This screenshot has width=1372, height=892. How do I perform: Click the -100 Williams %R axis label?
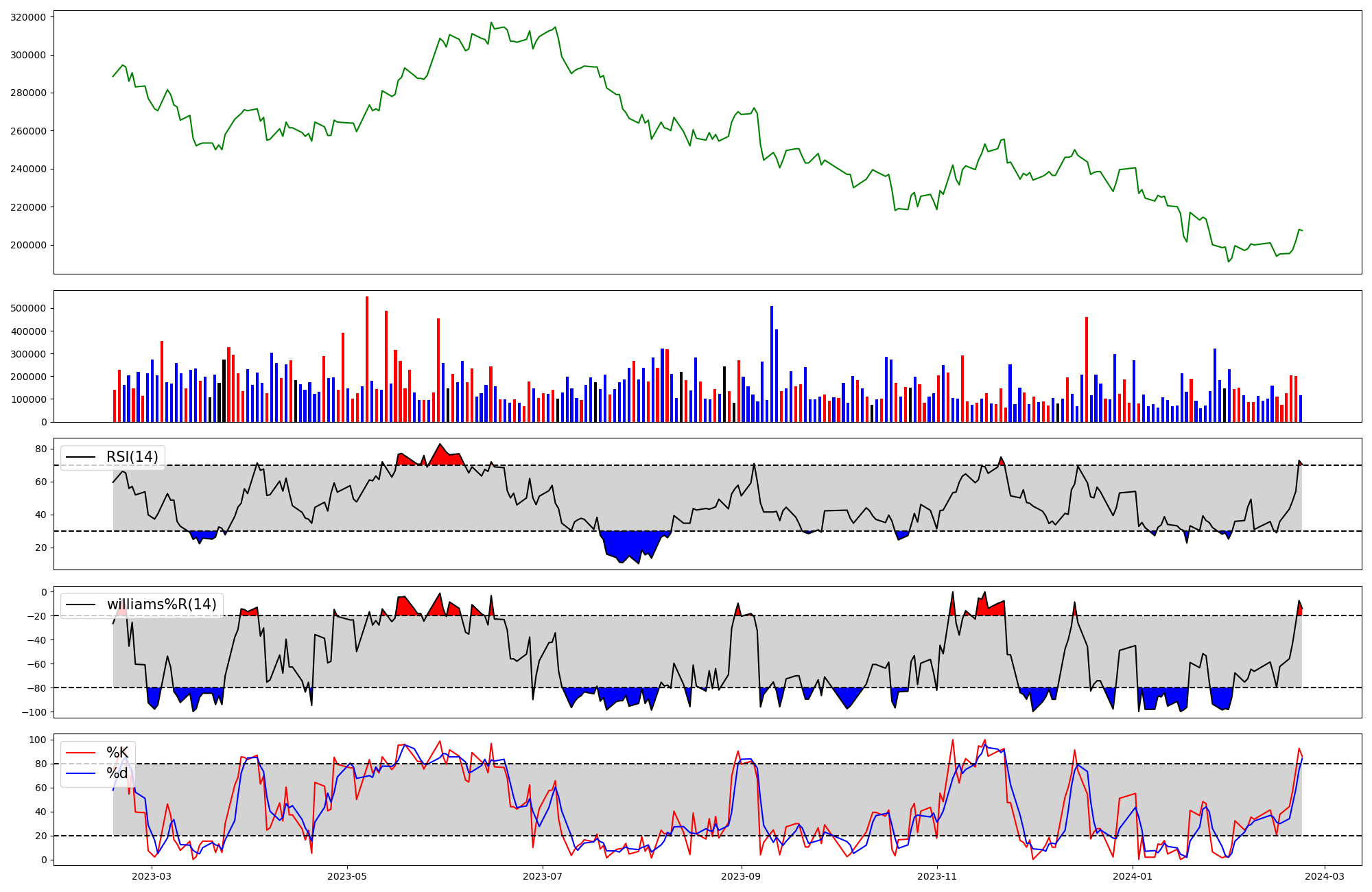[34, 712]
